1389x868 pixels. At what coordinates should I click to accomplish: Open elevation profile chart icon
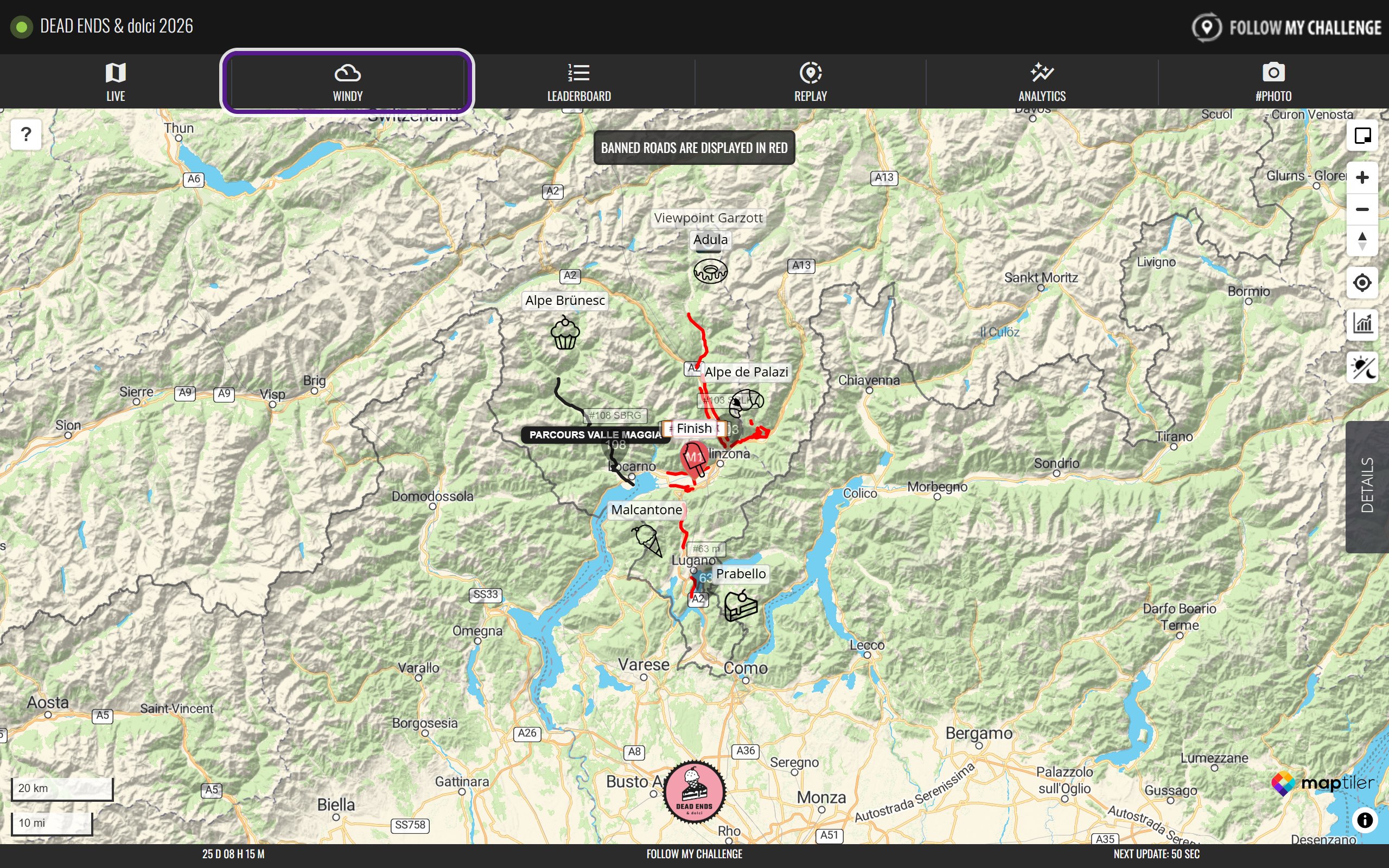(1362, 324)
